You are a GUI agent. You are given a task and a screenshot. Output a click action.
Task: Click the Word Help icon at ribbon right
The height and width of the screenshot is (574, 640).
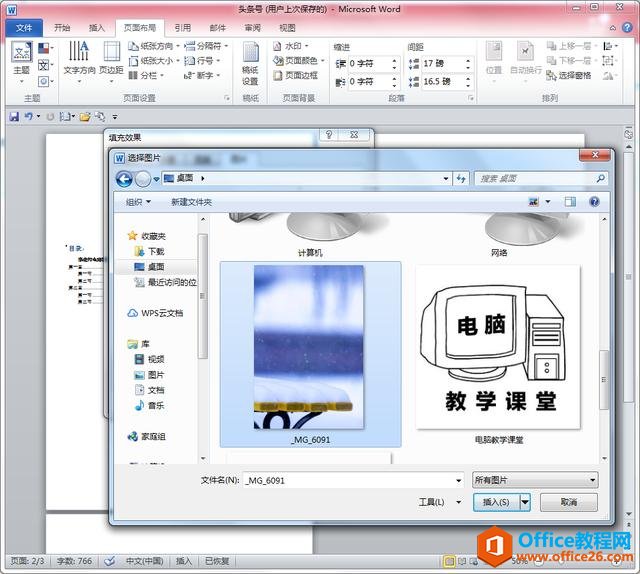click(x=627, y=28)
